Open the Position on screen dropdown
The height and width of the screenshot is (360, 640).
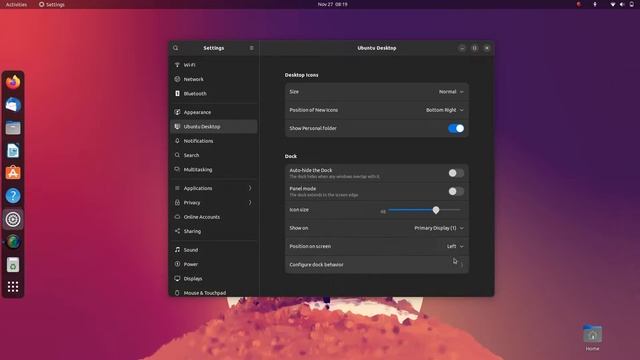point(455,246)
